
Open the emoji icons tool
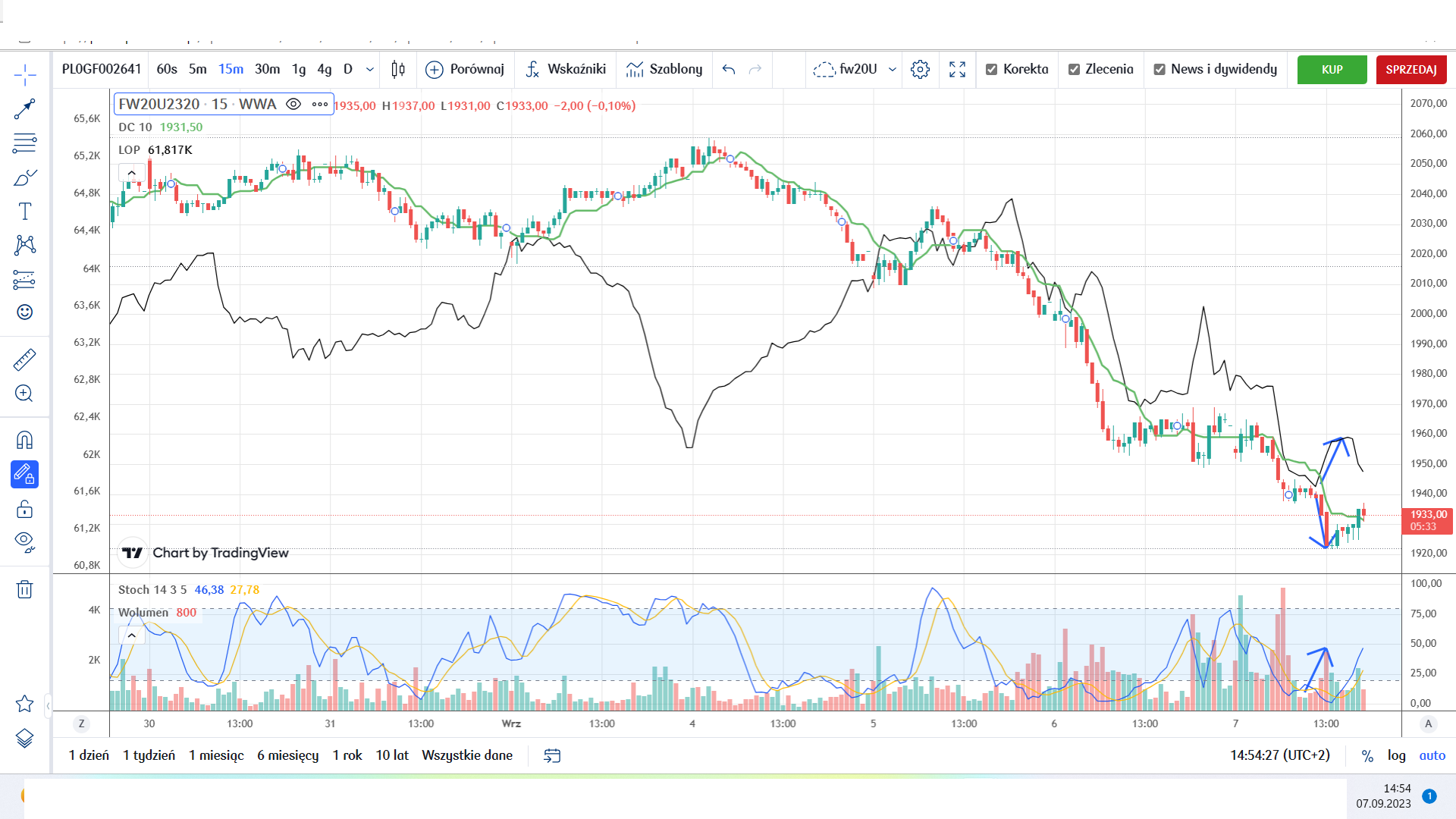tap(24, 312)
